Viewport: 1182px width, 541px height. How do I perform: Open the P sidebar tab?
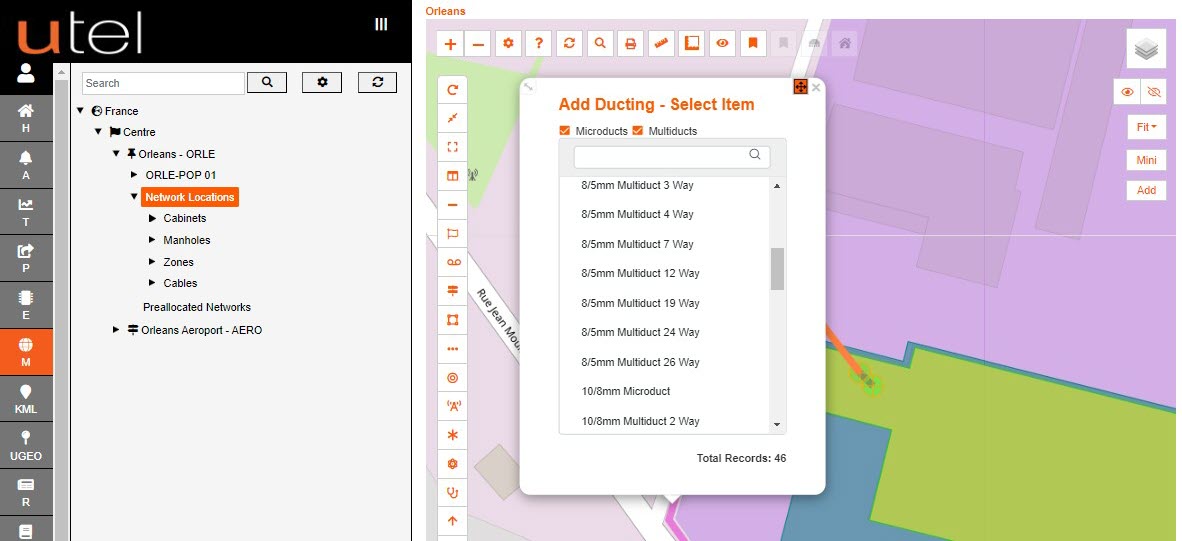click(26, 258)
